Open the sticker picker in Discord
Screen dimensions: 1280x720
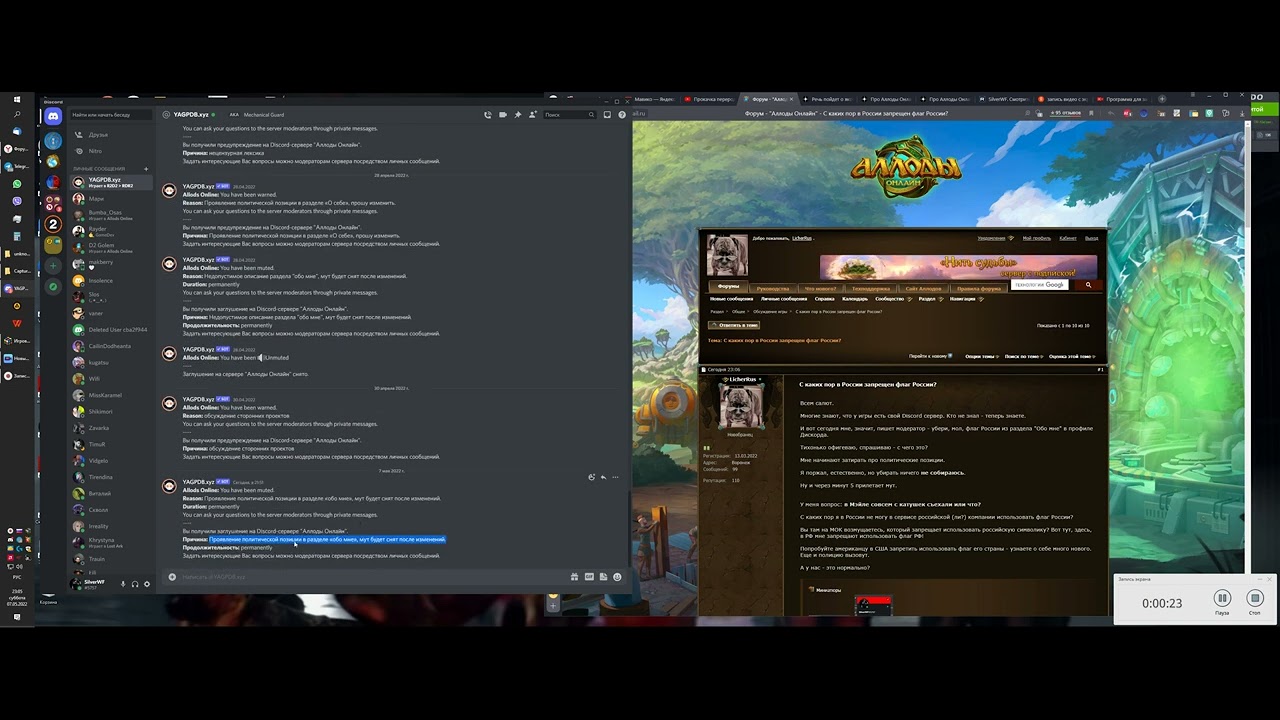(603, 577)
